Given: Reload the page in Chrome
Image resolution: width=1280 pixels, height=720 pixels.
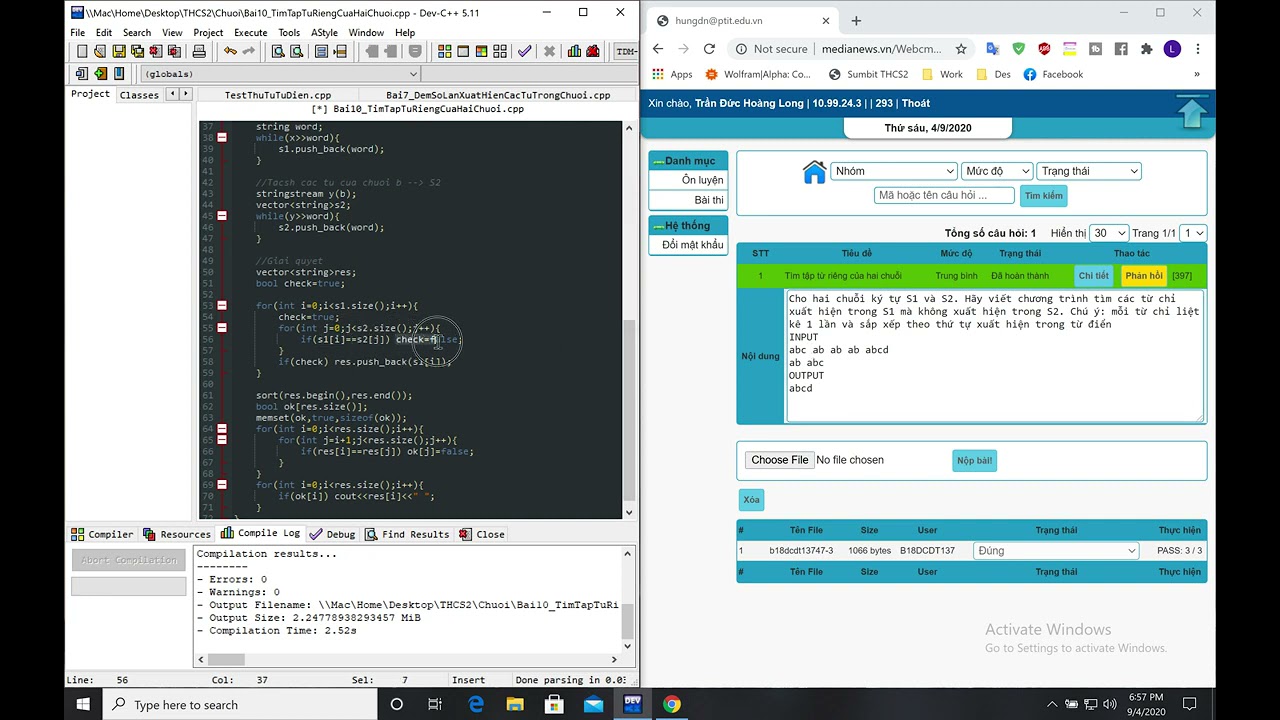Looking at the screenshot, I should click(709, 49).
